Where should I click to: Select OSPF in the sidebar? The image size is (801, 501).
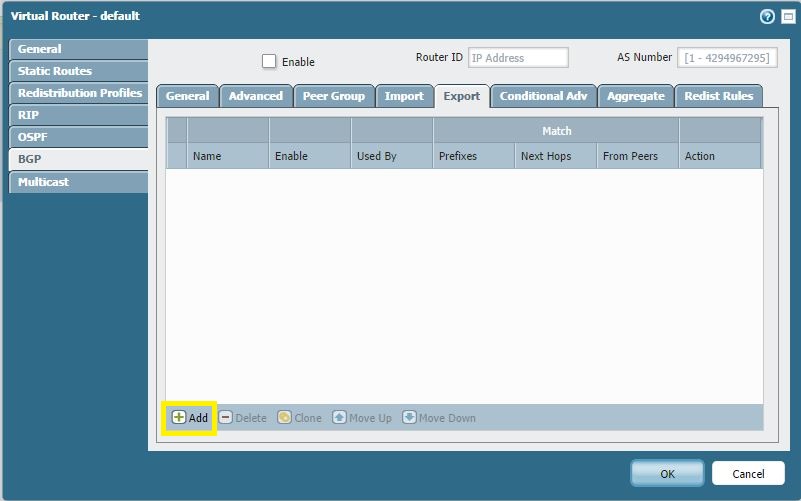(x=79, y=137)
